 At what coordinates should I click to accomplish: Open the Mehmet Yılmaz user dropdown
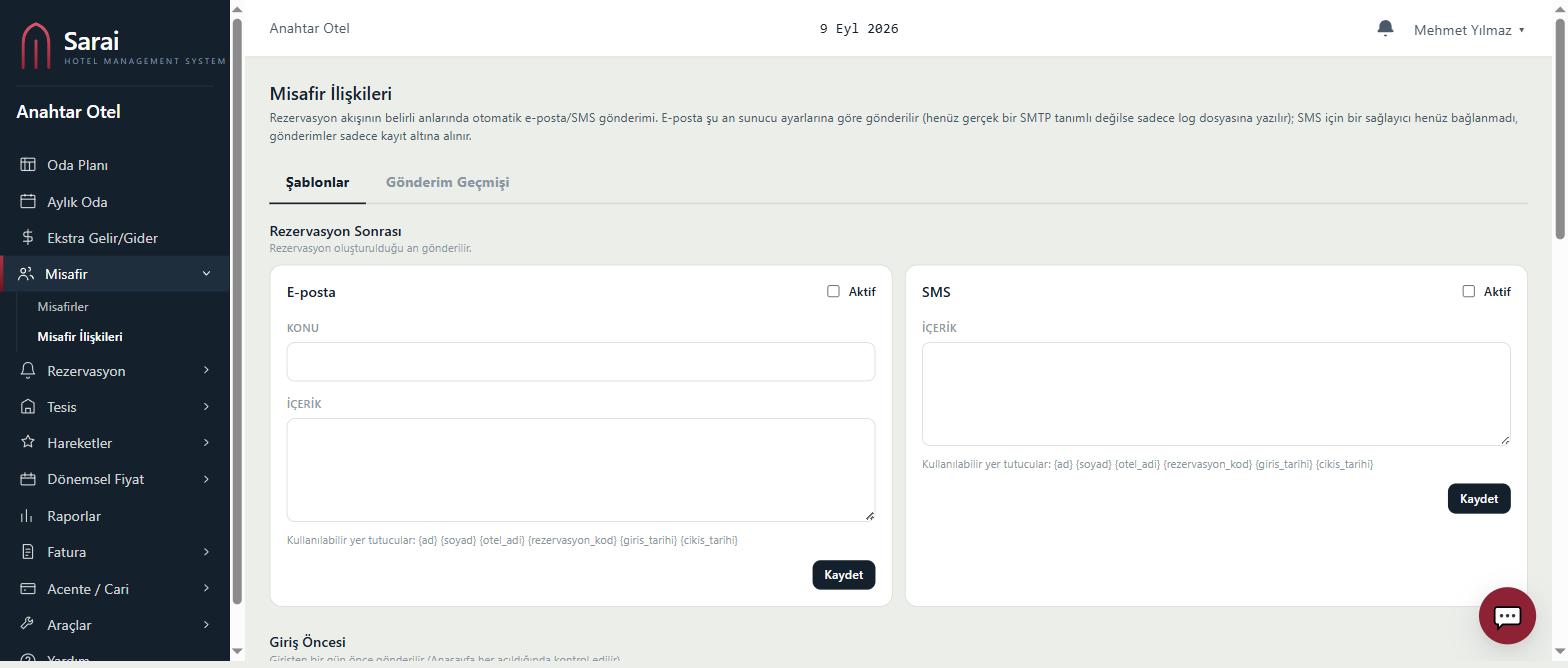tap(1469, 30)
